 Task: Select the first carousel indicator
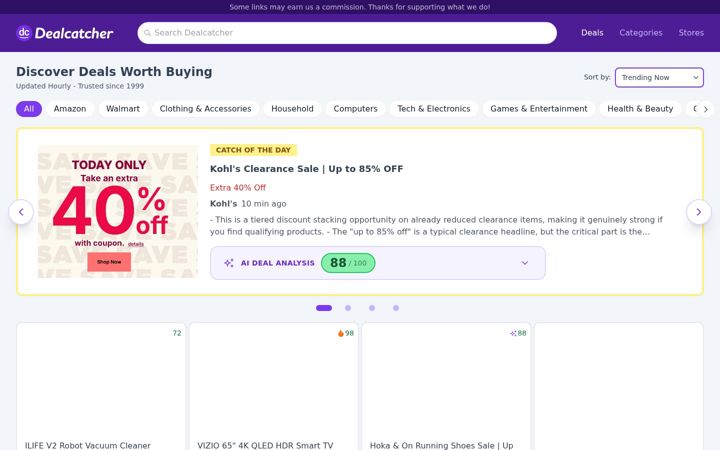pyautogui.click(x=324, y=308)
